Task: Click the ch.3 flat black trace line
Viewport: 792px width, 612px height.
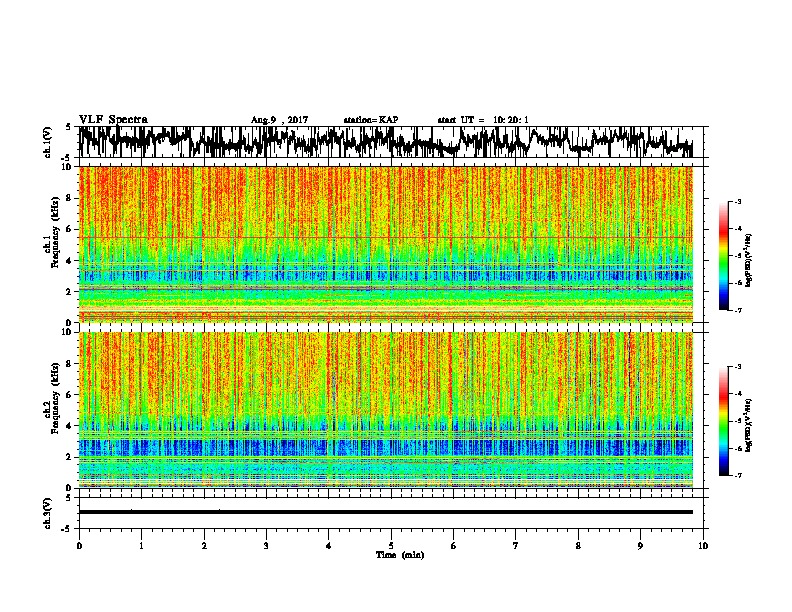Action: tap(385, 512)
